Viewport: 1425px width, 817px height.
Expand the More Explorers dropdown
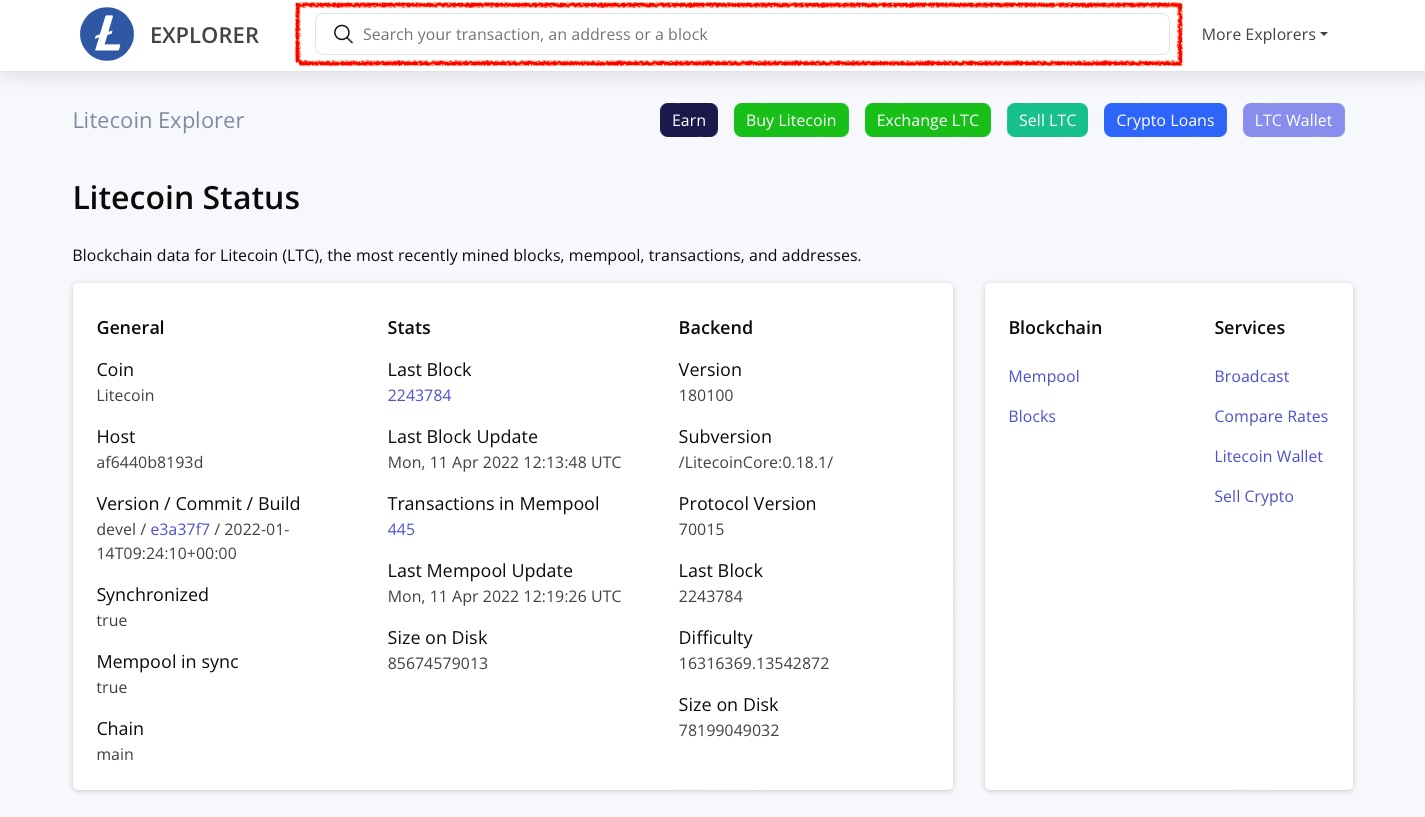pyautogui.click(x=1264, y=35)
